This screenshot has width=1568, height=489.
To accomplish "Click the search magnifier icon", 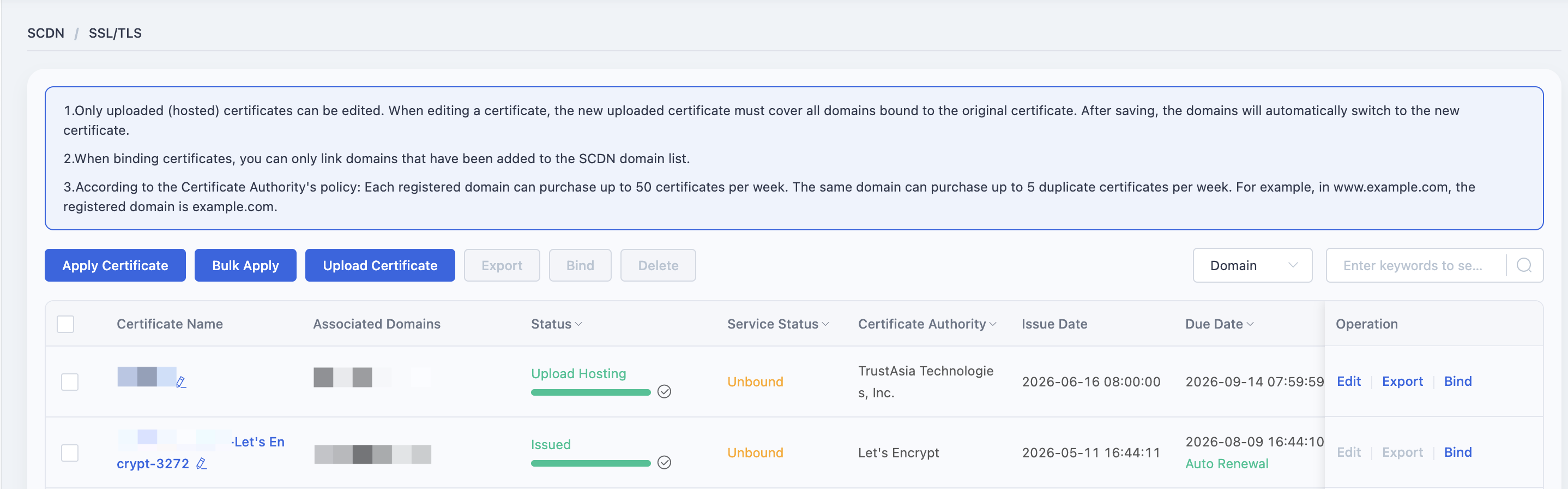I will click(x=1523, y=265).
